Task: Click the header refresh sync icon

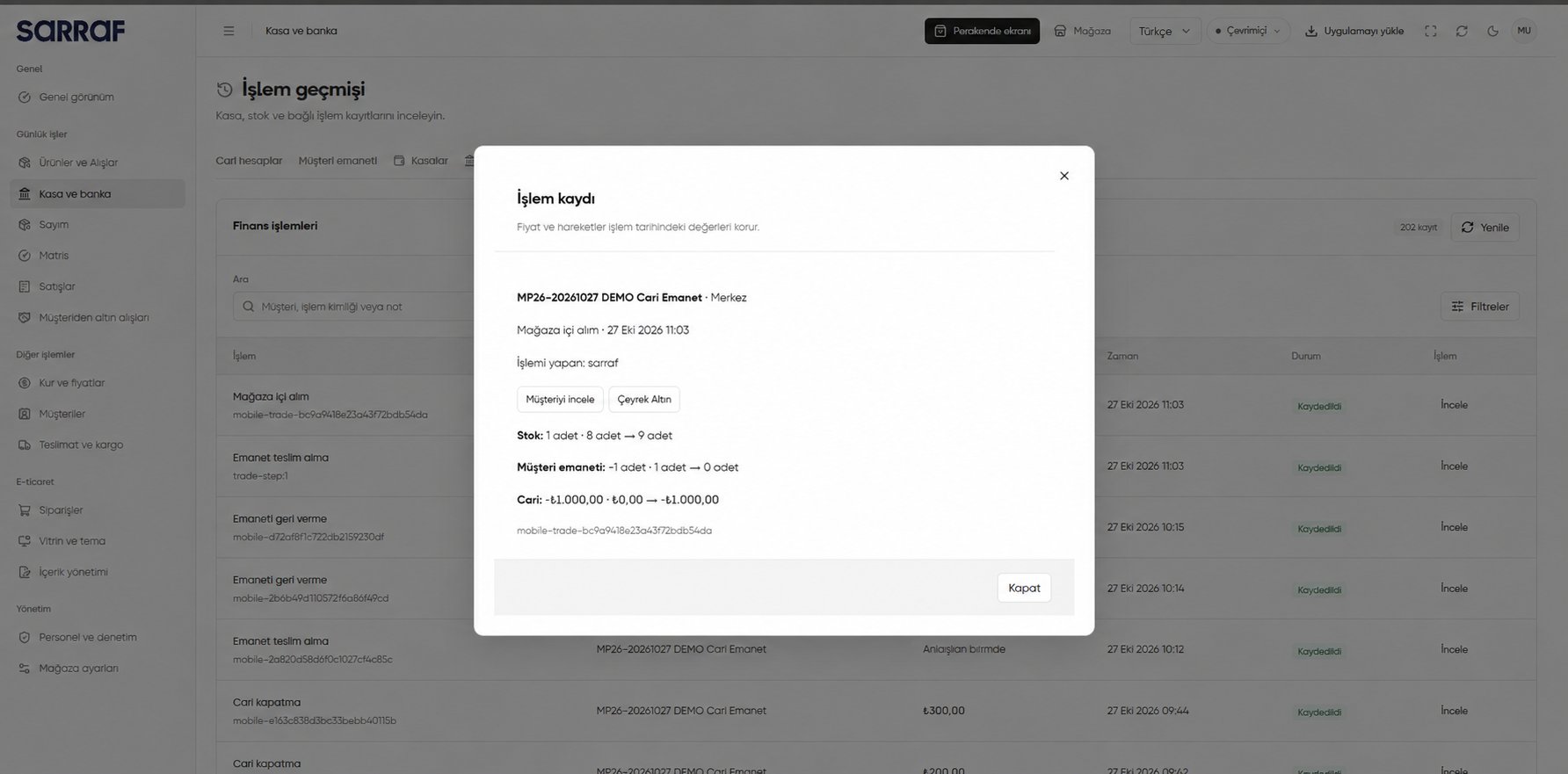Action: click(x=1462, y=31)
